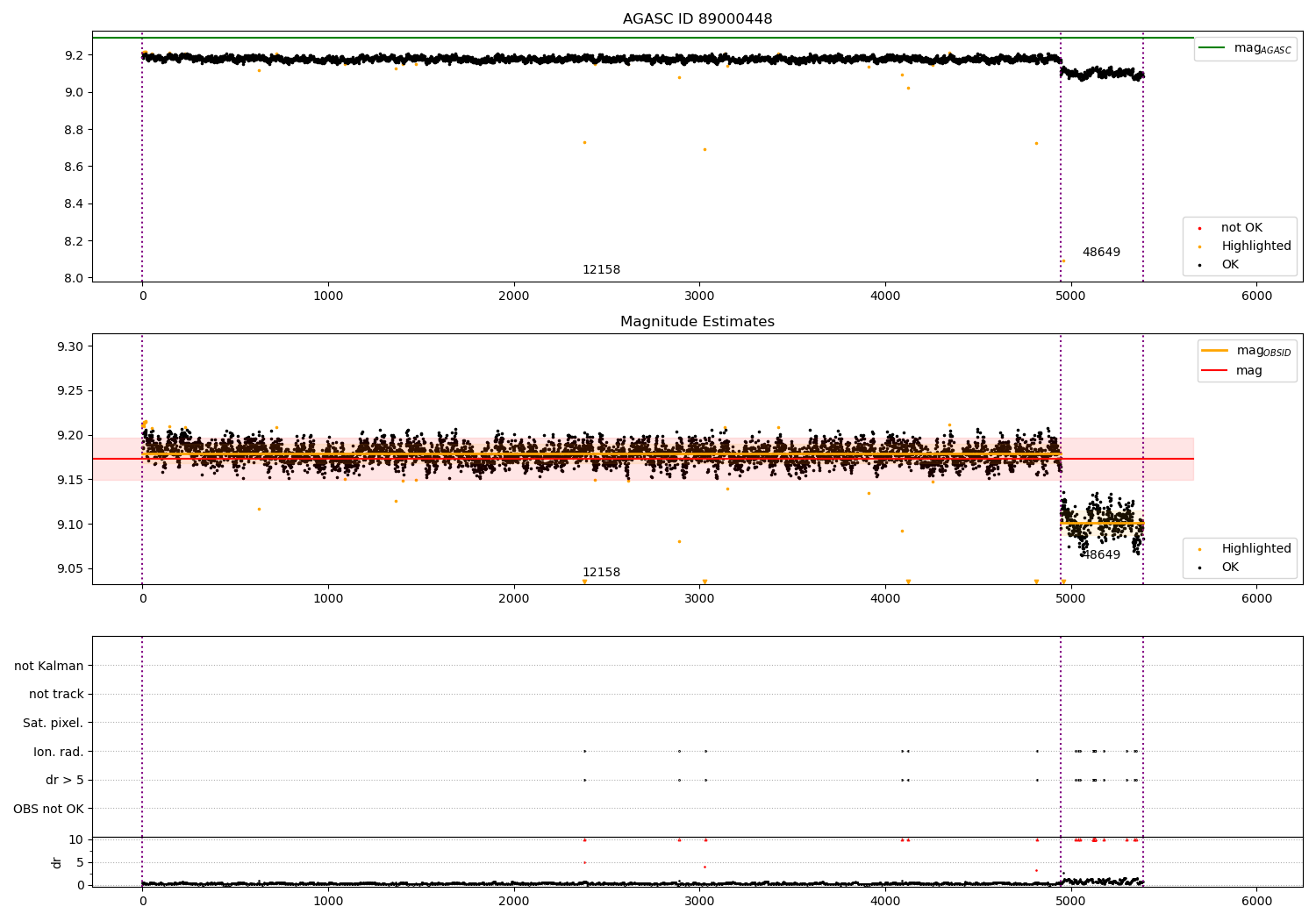Click y-axis tick '8.0' in top plot

tap(75, 279)
